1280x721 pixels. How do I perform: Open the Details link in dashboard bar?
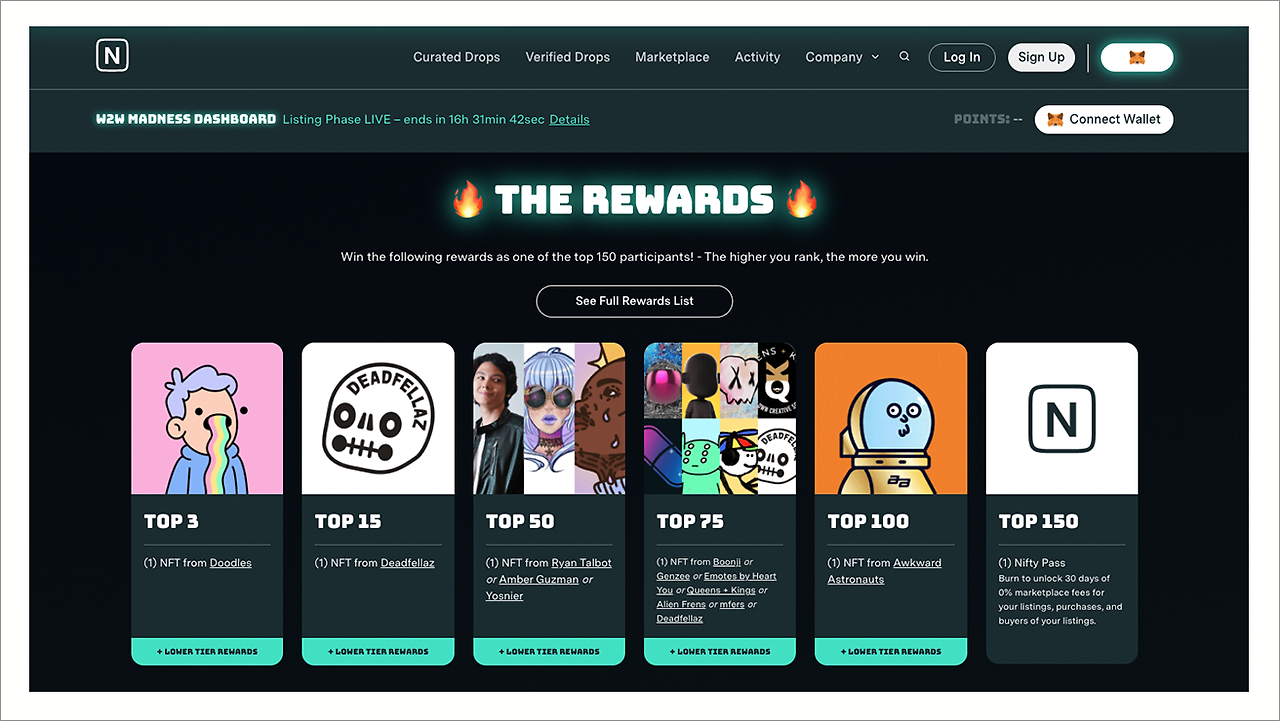569,119
